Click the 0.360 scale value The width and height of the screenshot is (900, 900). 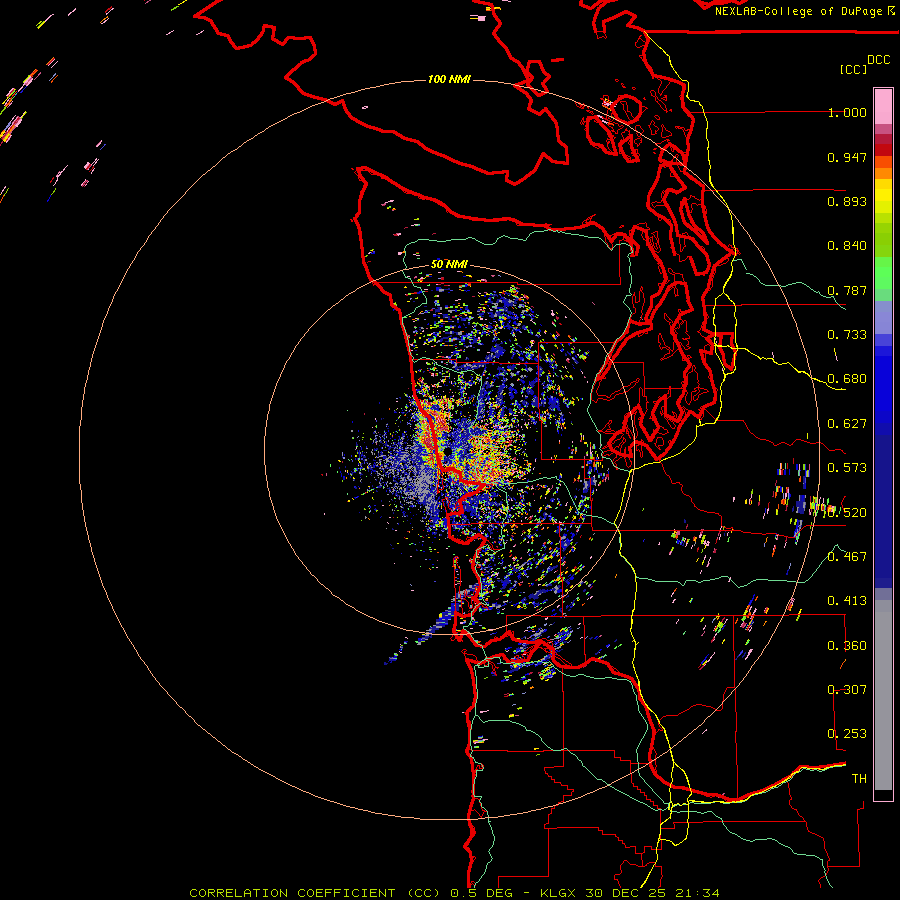[x=847, y=646]
